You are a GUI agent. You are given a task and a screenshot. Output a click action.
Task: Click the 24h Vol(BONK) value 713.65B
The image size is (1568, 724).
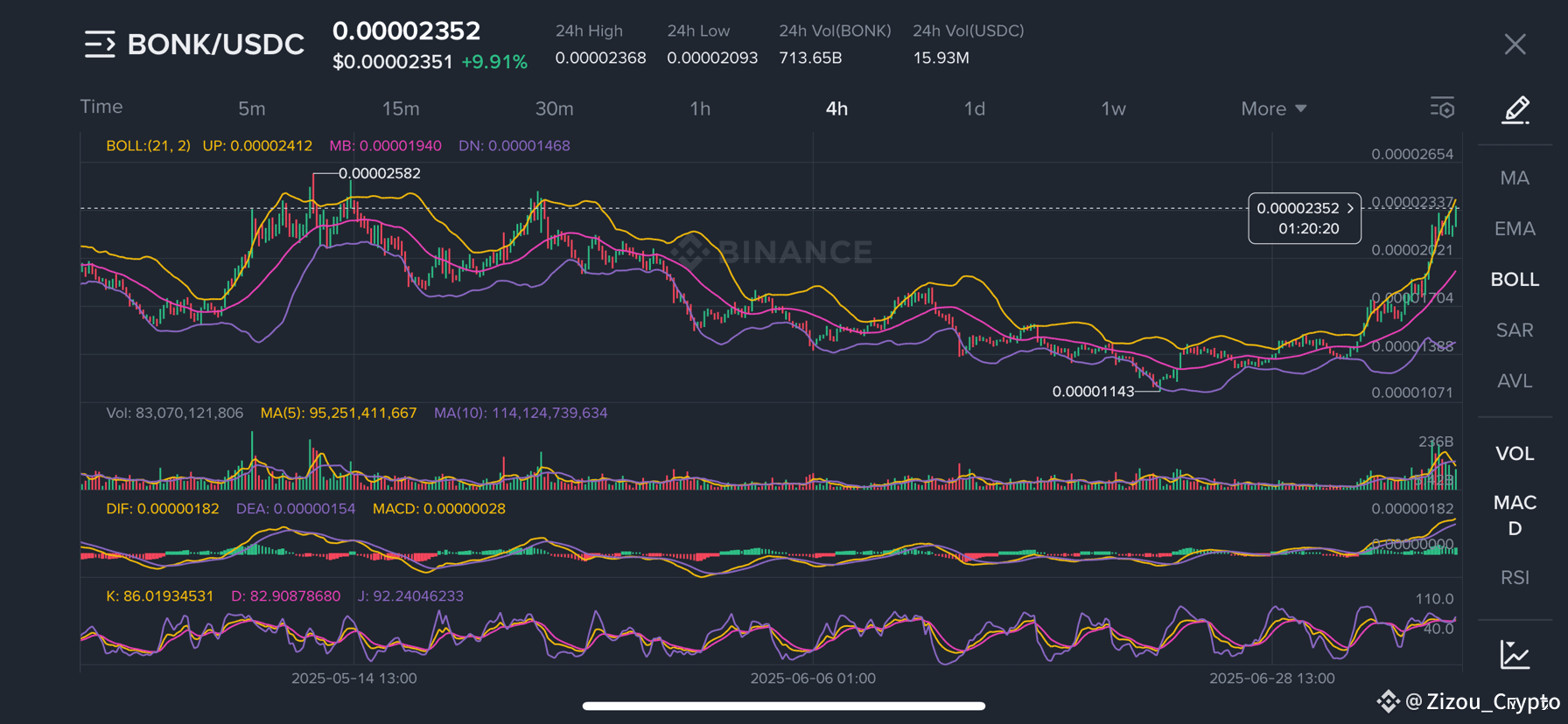pos(810,58)
